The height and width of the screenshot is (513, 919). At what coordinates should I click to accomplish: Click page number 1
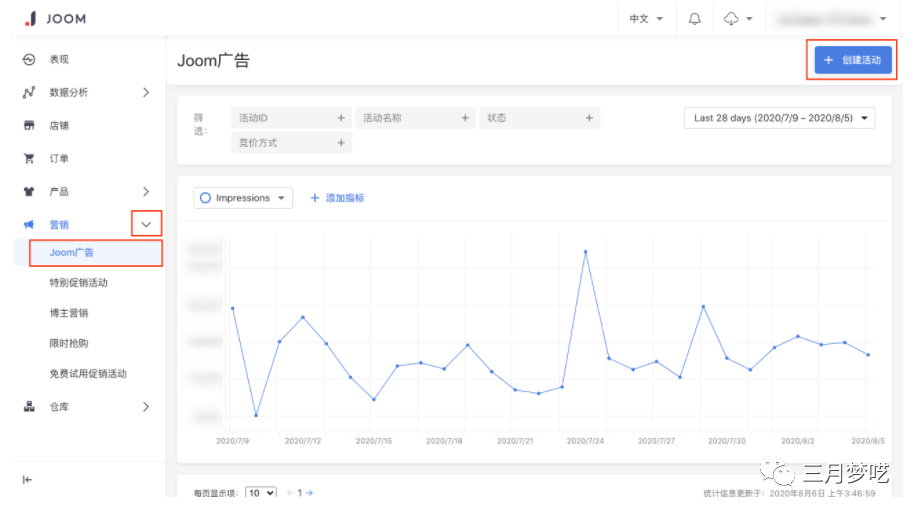tap(299, 493)
